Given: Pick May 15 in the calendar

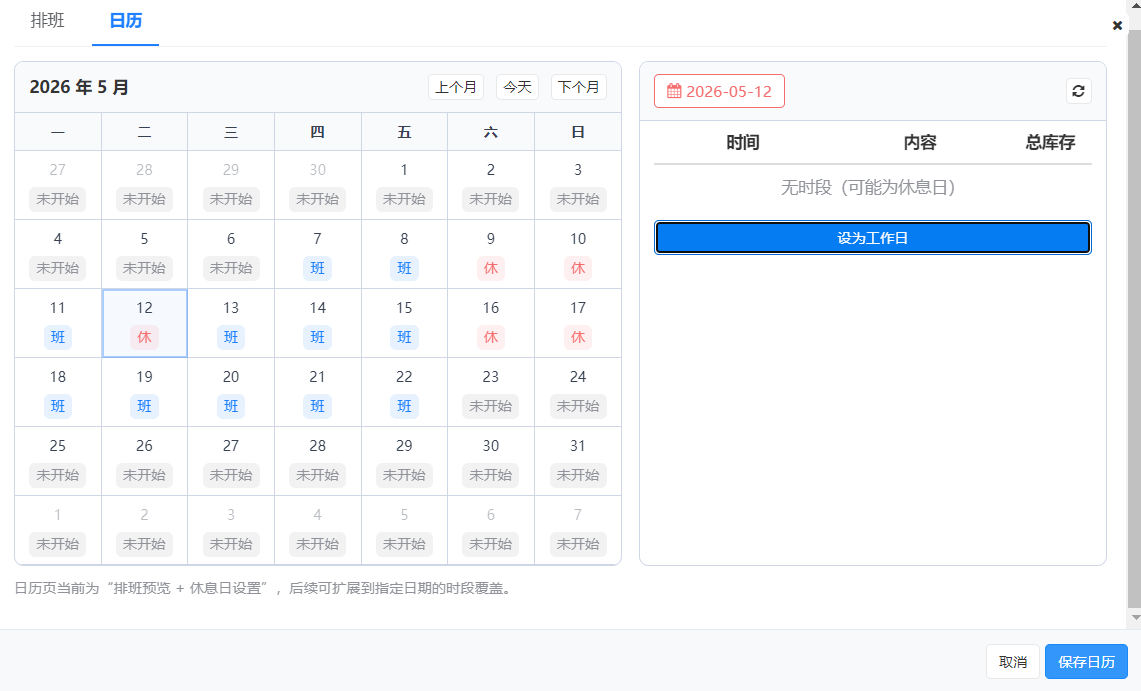Looking at the screenshot, I should point(404,323).
